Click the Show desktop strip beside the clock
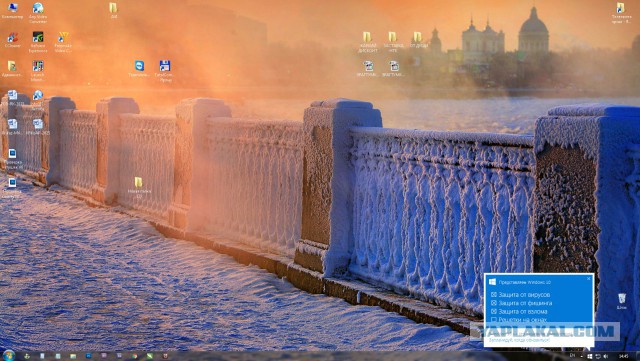 coord(638,356)
